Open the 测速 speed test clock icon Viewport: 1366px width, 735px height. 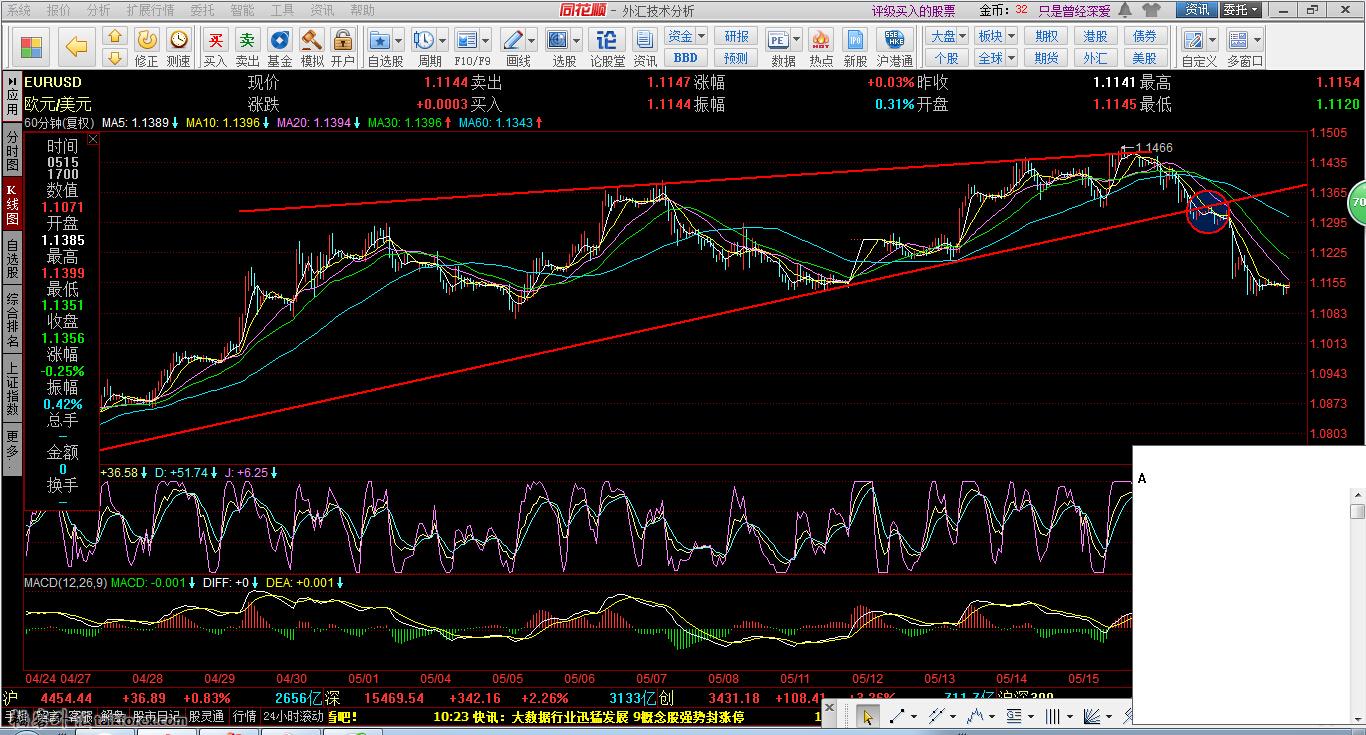(178, 40)
